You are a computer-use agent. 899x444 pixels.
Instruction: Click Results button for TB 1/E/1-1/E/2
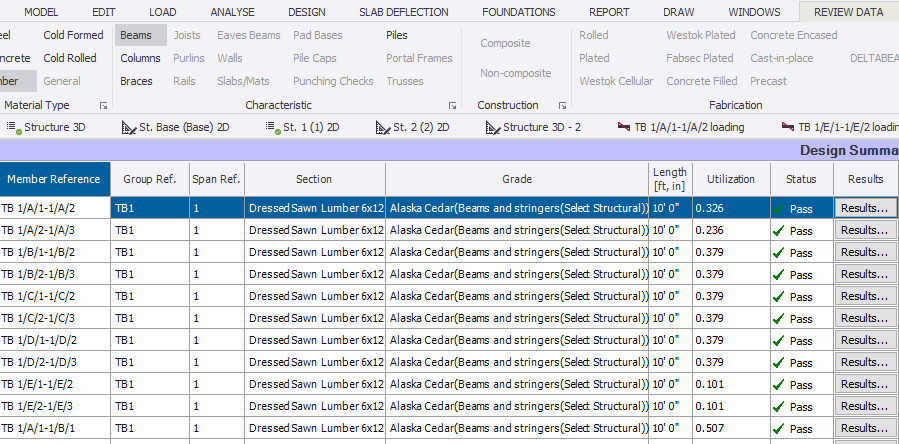865,384
